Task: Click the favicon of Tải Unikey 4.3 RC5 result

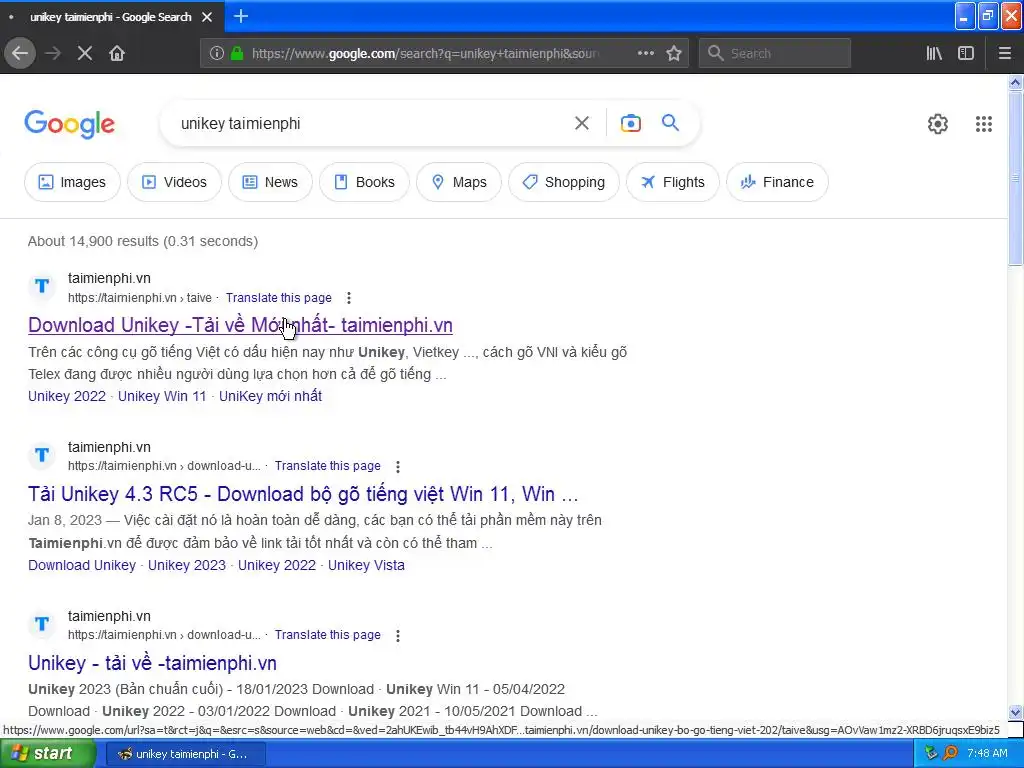Action: [x=42, y=455]
